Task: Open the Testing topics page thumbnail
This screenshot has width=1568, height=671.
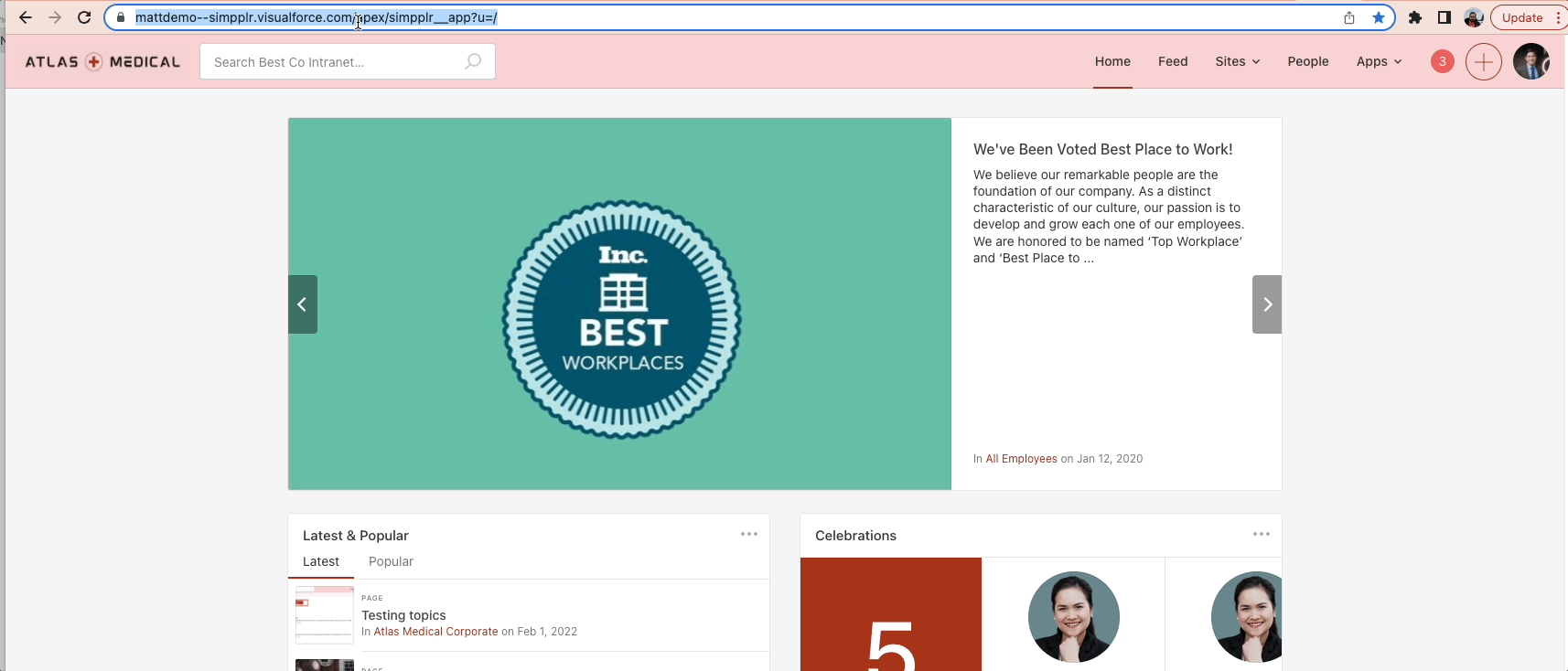Action: 325,615
